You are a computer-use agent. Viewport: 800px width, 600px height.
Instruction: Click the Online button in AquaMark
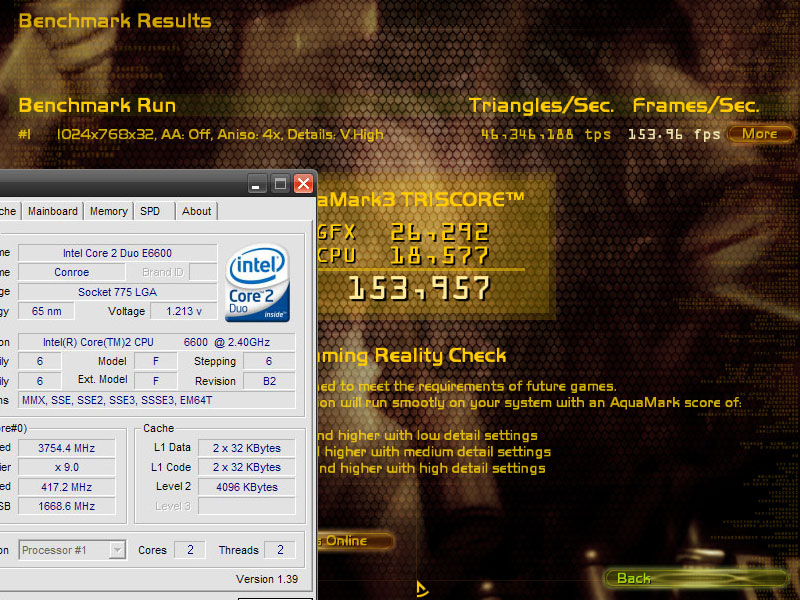(355, 541)
